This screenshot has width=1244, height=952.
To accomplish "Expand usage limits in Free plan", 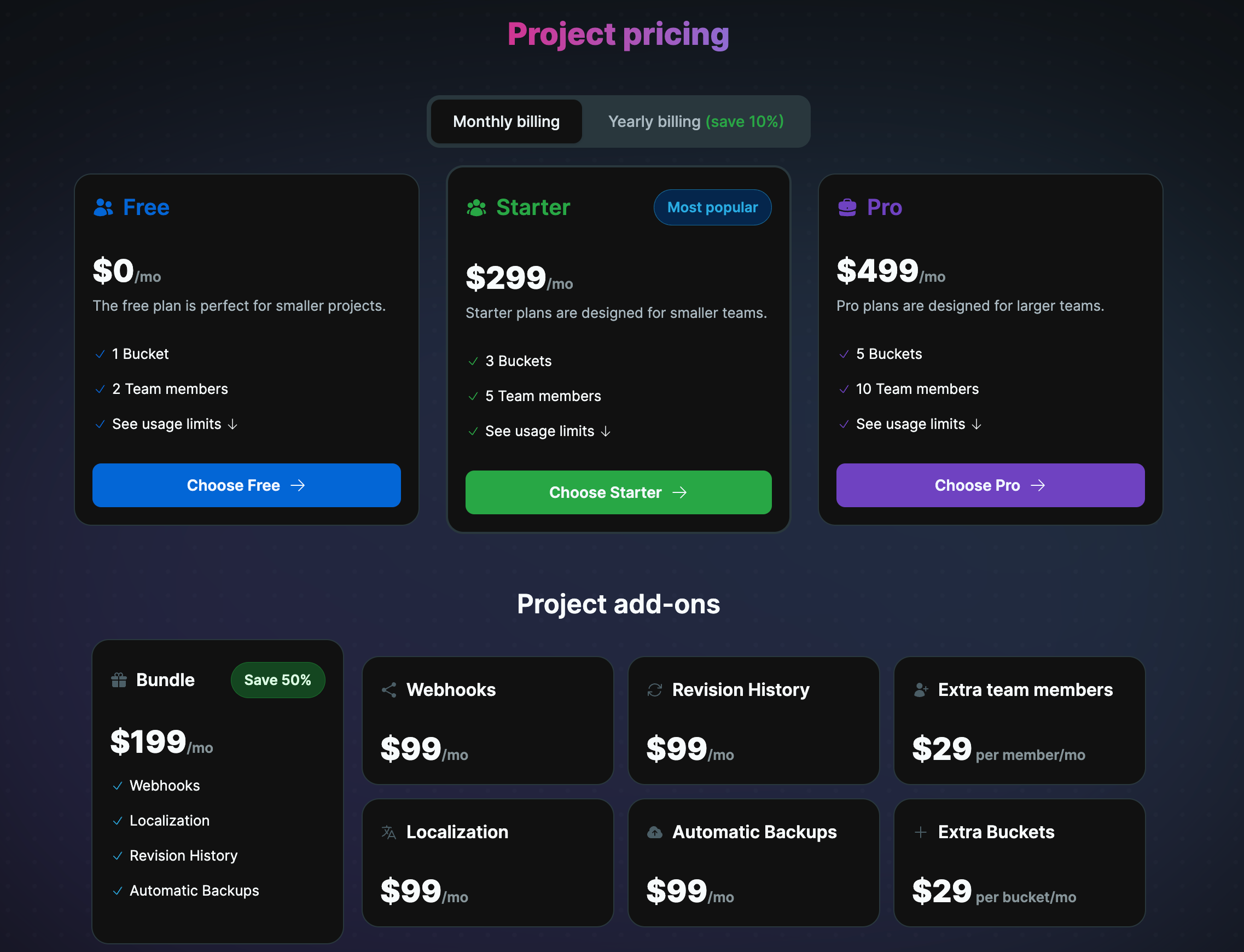I will click(x=175, y=425).
